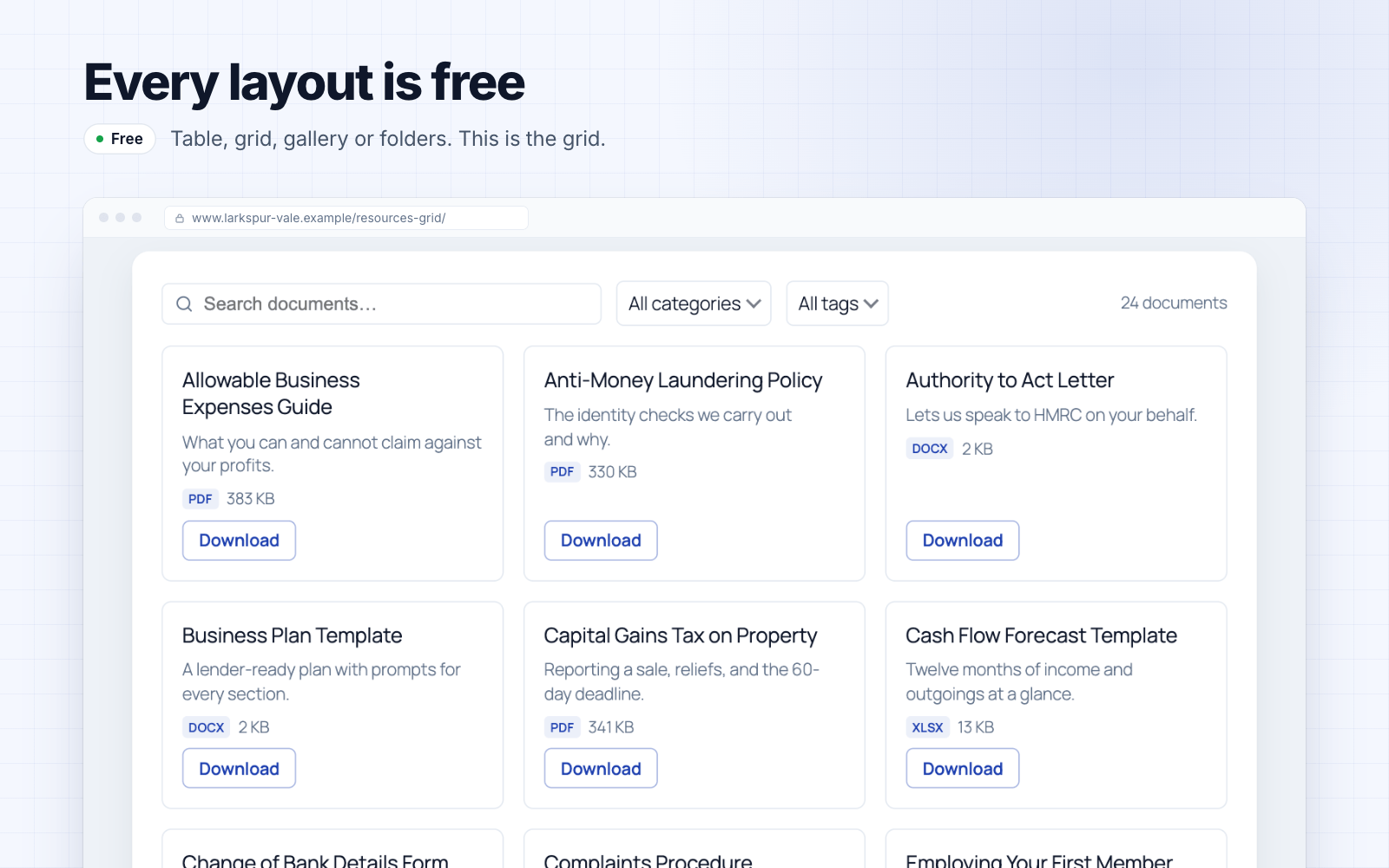Click 'A lender-ready plan' description
Image resolution: width=1389 pixels, height=868 pixels.
tap(321, 681)
